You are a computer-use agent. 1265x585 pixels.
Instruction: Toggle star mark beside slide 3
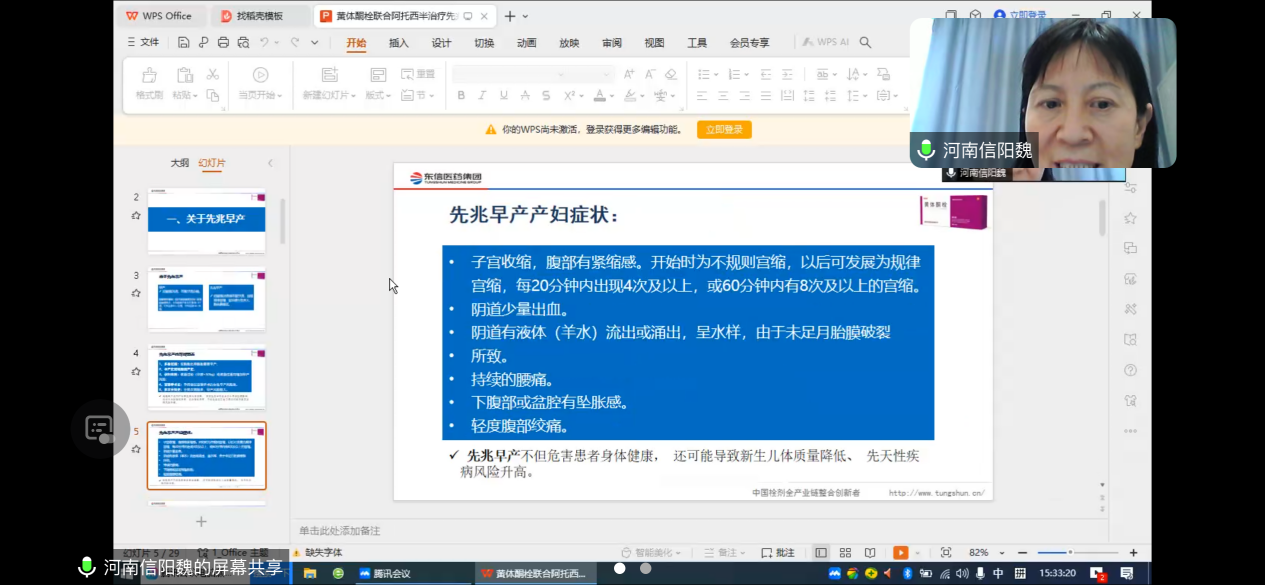click(136, 293)
